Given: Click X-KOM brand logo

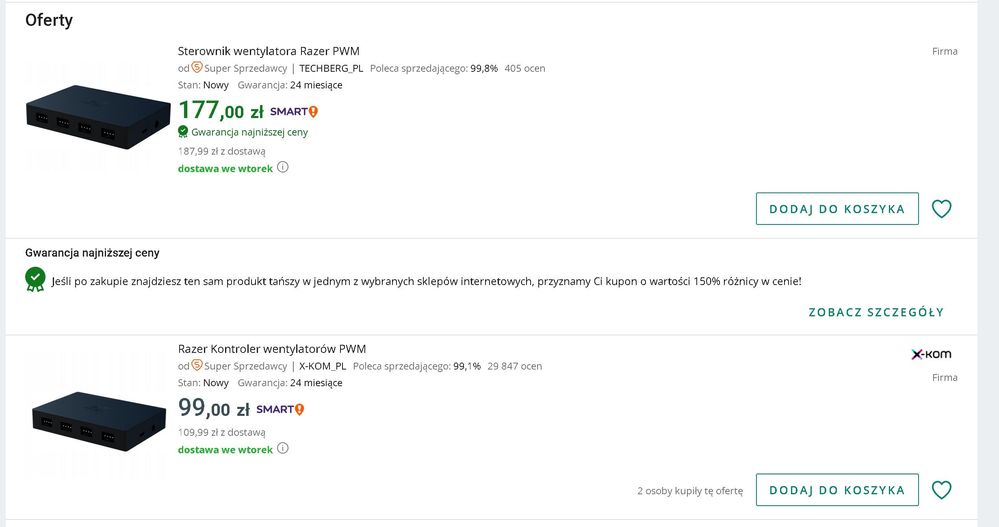Looking at the screenshot, I should coord(931,354).
